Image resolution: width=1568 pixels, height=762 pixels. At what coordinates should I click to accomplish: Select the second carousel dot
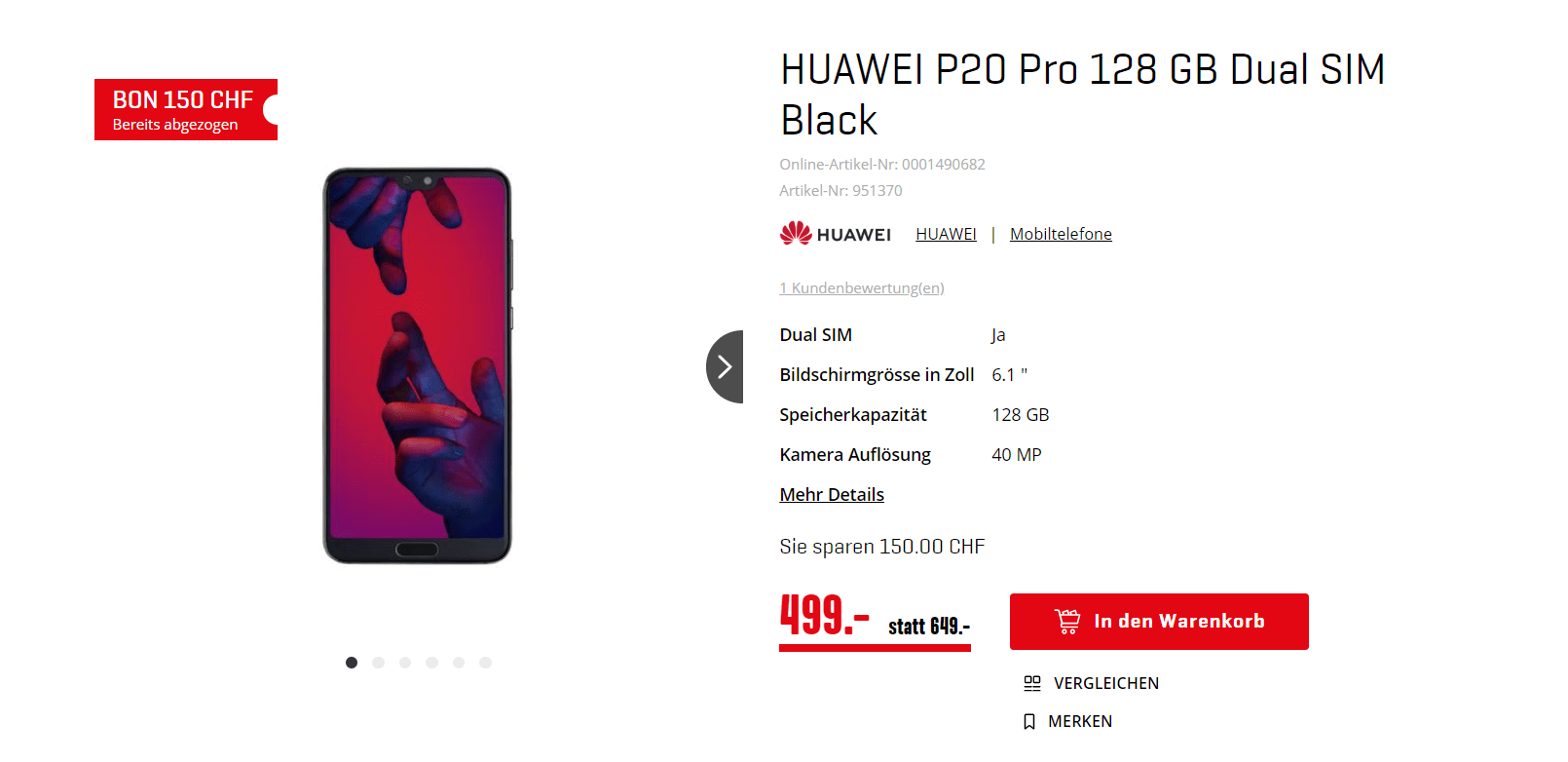tap(379, 663)
